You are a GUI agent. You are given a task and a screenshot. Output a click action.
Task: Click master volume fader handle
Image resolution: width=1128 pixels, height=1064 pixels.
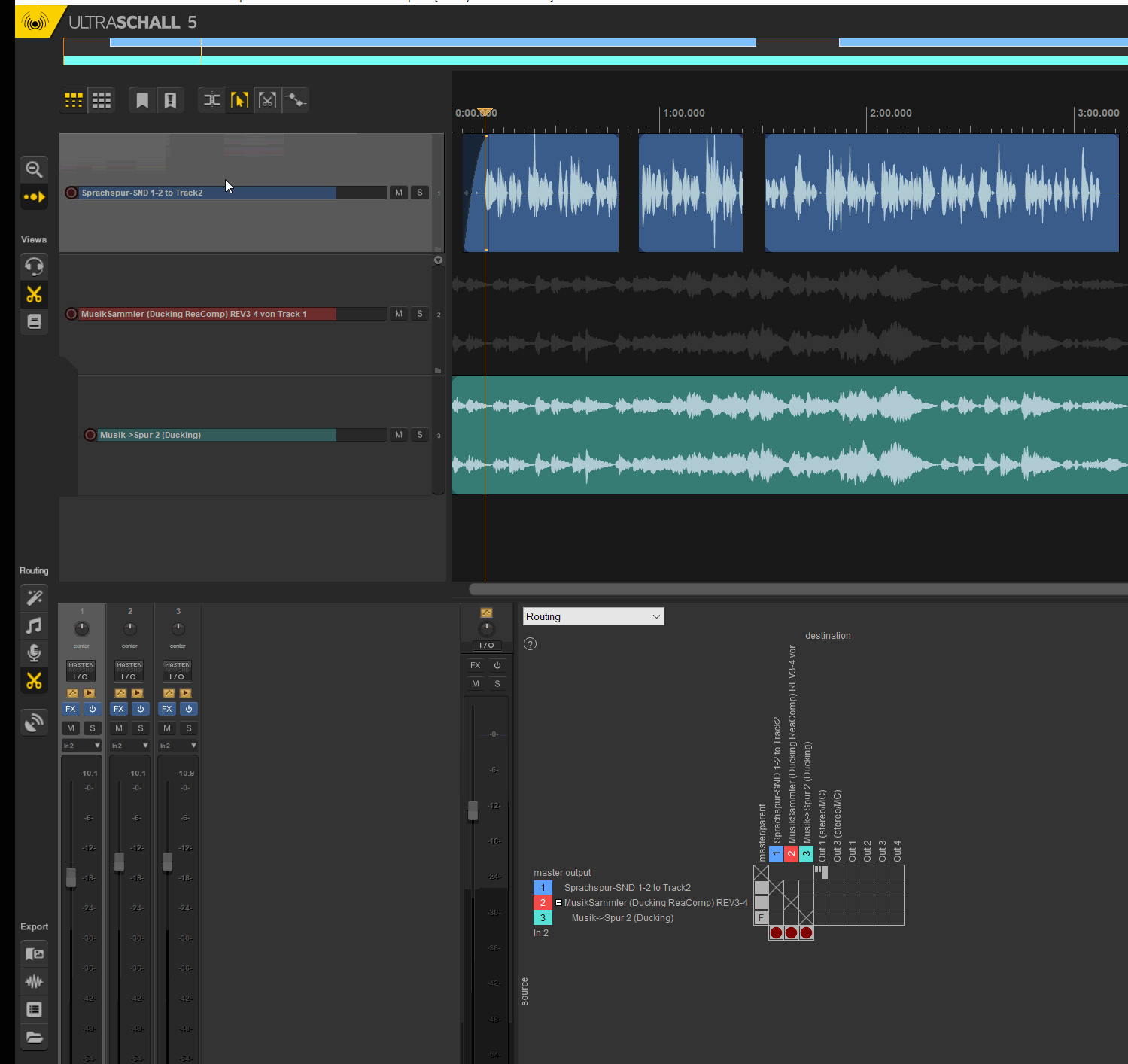click(x=473, y=811)
